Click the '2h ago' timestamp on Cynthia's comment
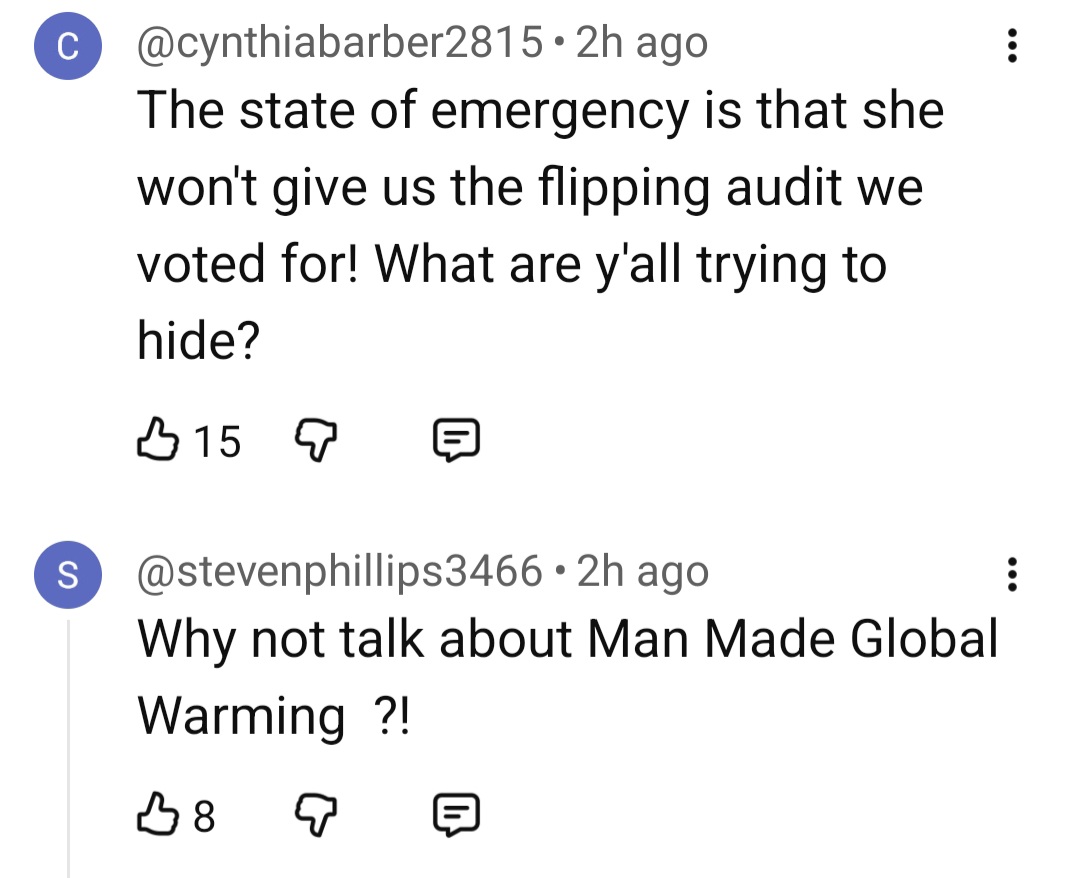 [x=642, y=43]
